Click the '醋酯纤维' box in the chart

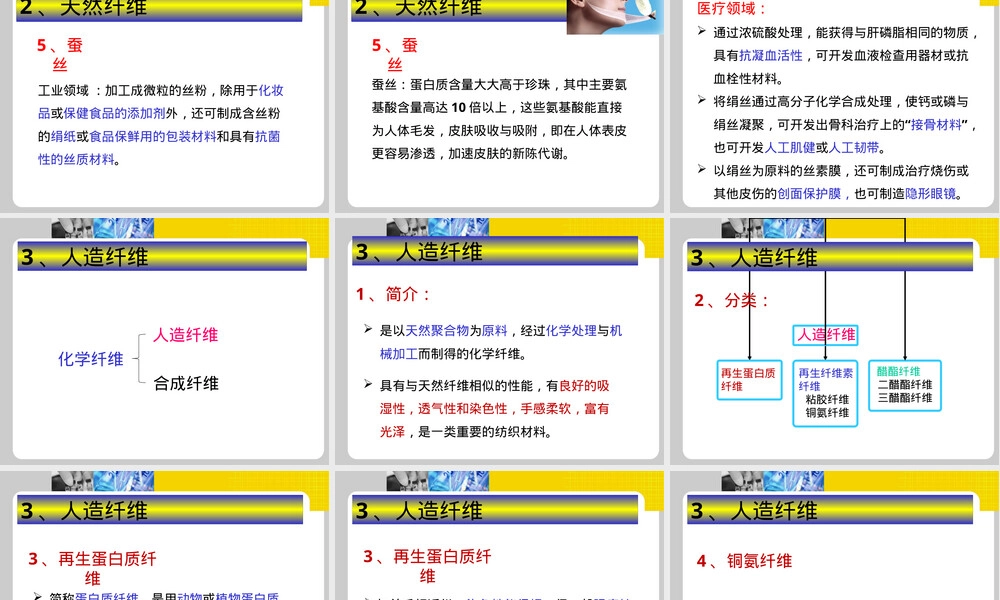tap(905, 385)
